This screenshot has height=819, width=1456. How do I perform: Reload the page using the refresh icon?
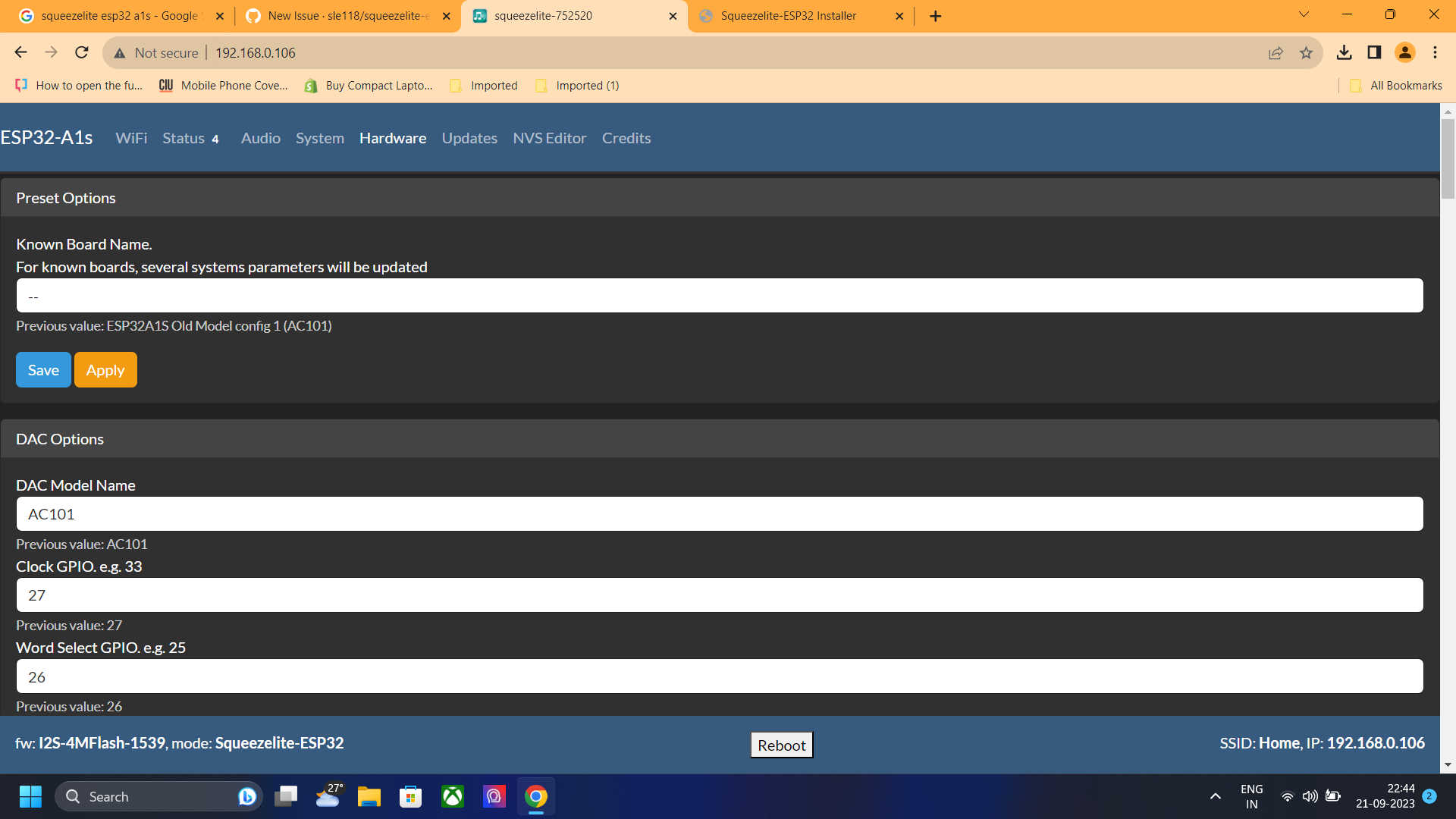pos(81,52)
